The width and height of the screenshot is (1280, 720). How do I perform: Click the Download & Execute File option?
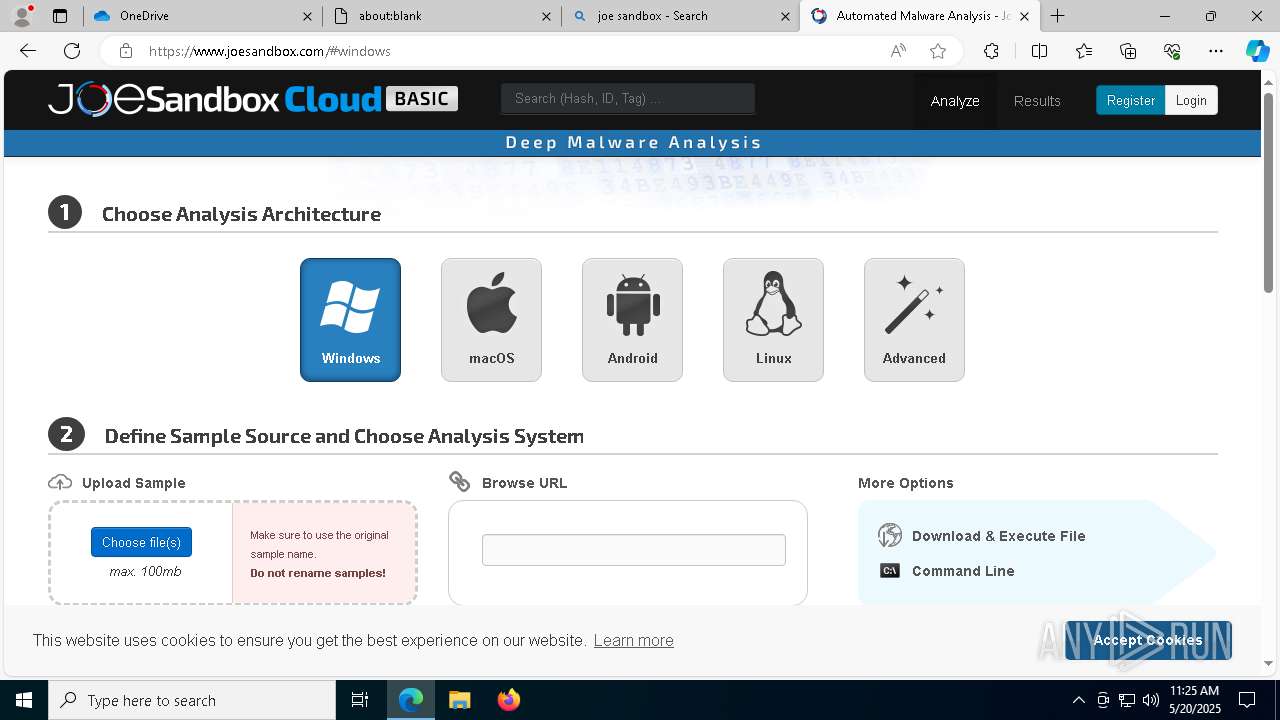pyautogui.click(x=998, y=536)
